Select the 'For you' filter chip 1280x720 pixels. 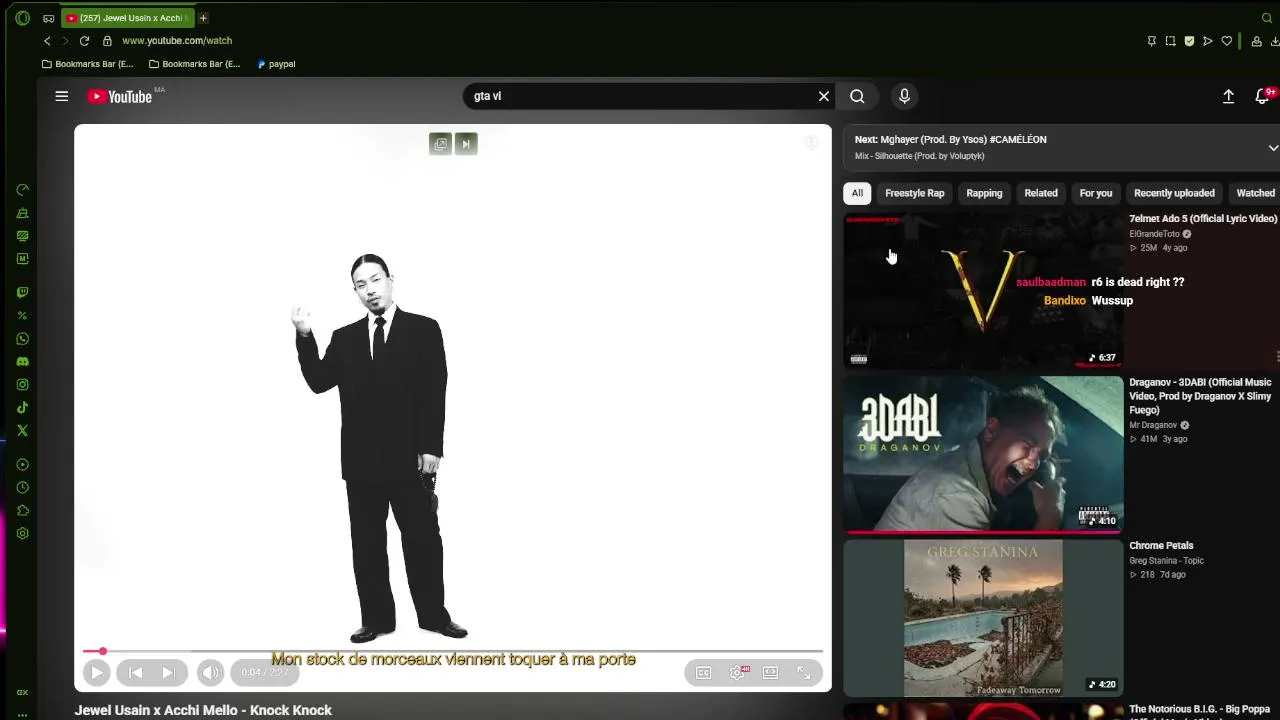[1096, 193]
